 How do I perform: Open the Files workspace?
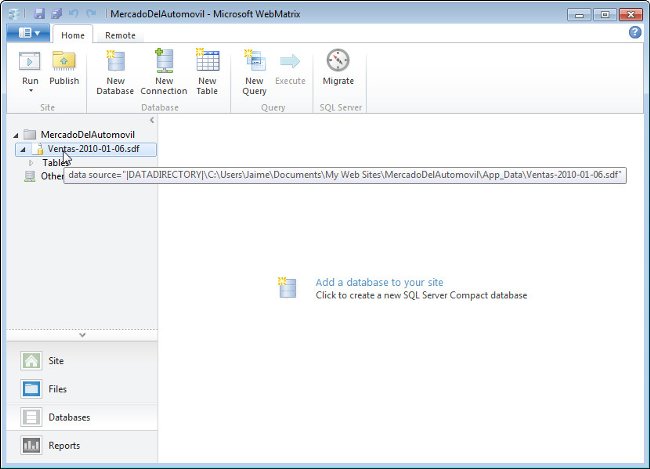[x=82, y=389]
